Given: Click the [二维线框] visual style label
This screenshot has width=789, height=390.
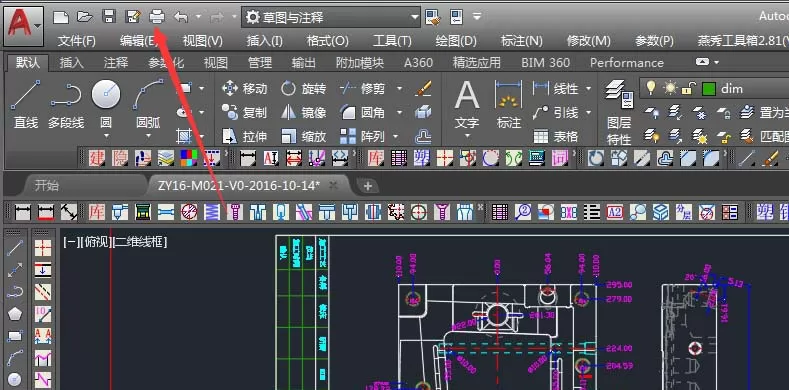Looking at the screenshot, I should [x=140, y=242].
